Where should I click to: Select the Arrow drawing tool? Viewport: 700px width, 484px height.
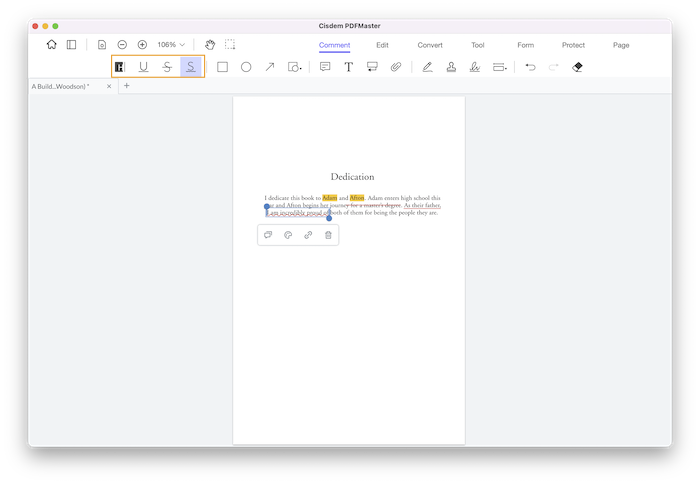pyautogui.click(x=270, y=67)
